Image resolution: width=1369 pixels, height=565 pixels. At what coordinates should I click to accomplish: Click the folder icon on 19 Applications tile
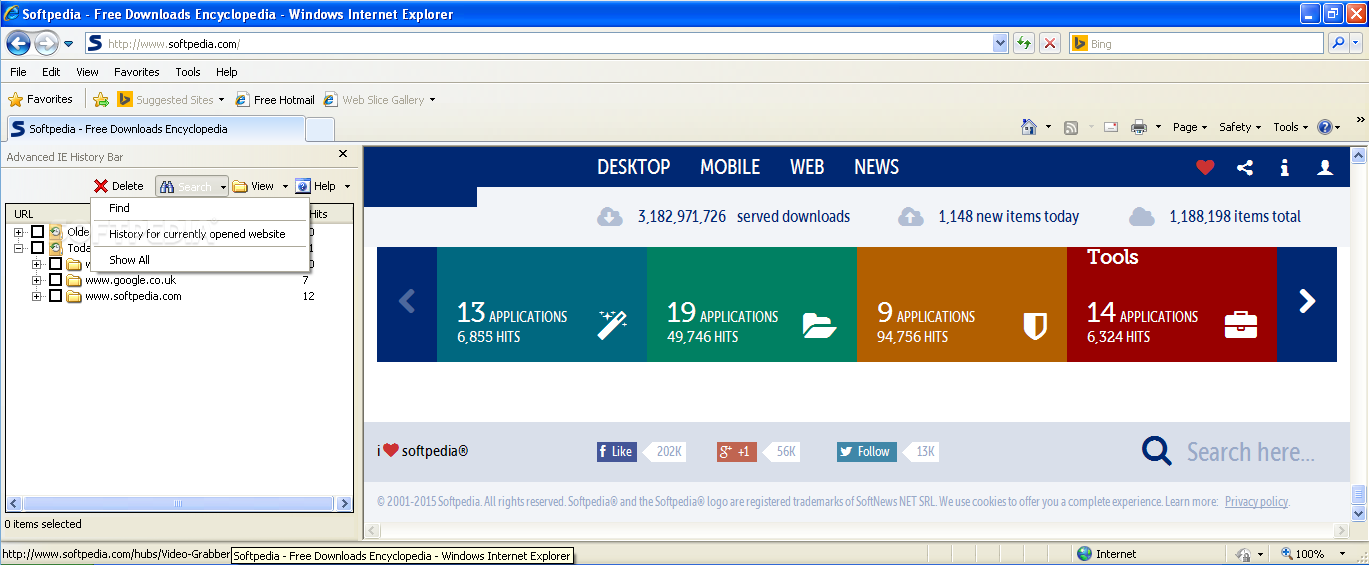819,325
